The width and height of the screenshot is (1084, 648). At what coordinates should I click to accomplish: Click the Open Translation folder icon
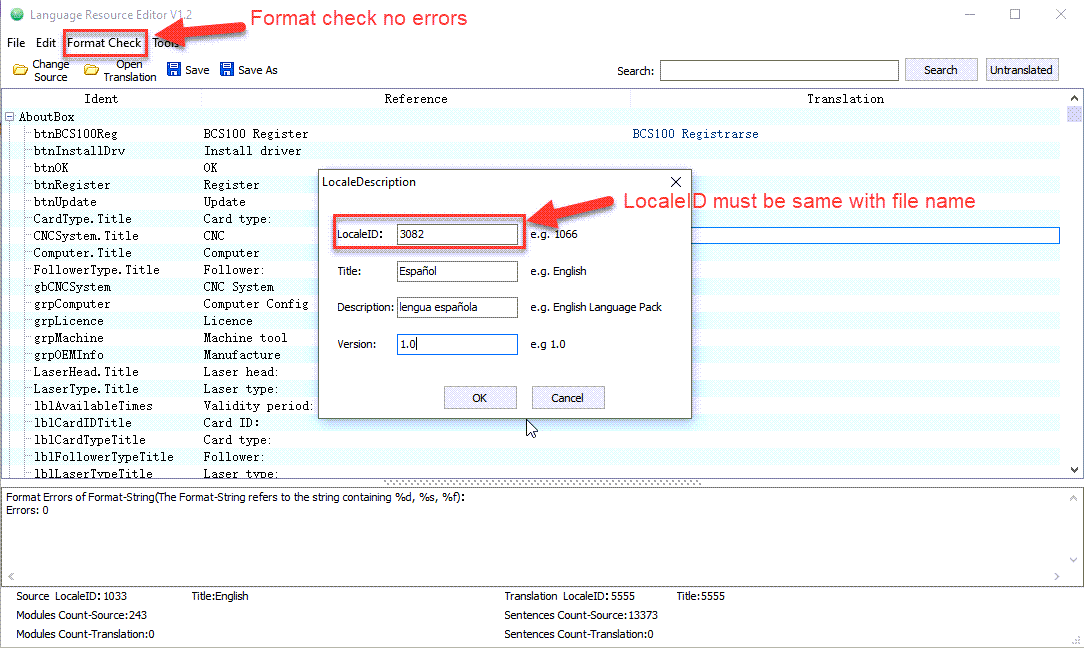pyautogui.click(x=91, y=70)
